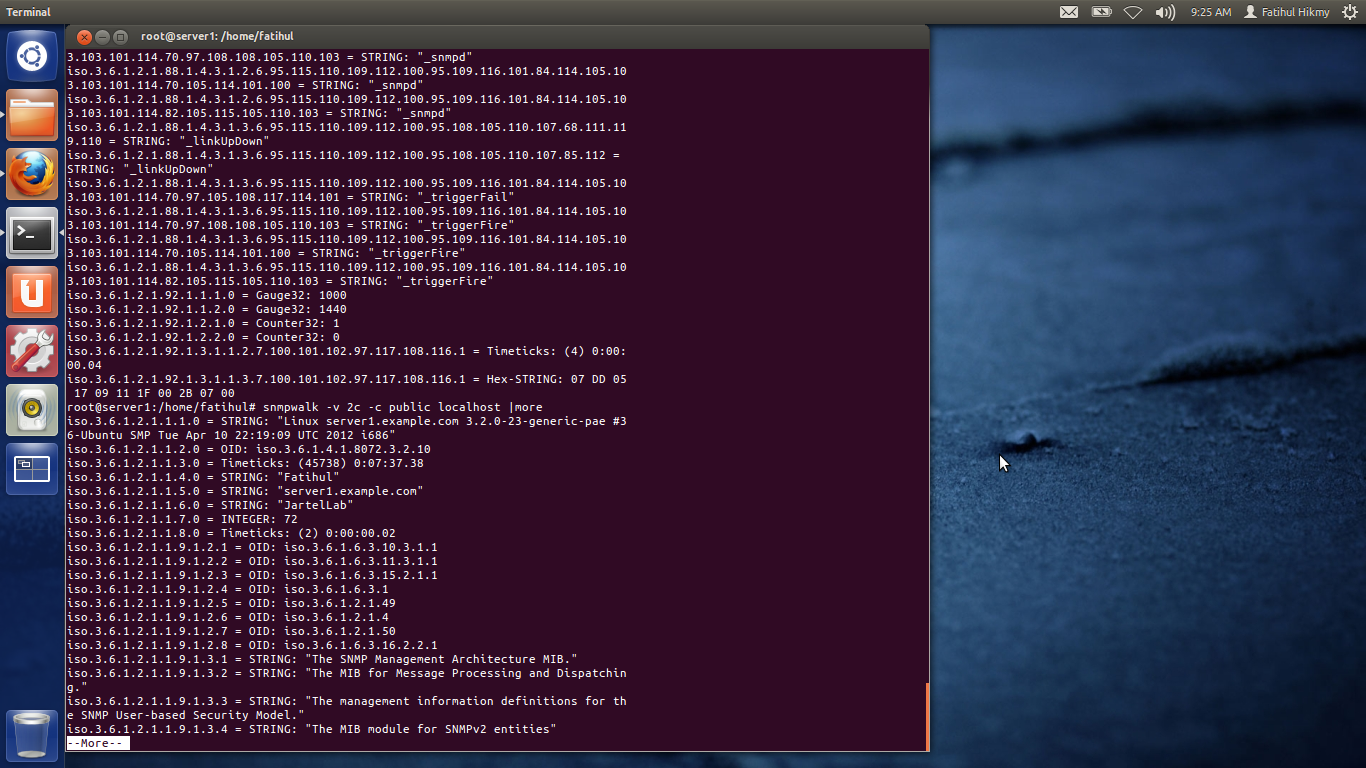The image size is (1366, 768).
Task: Open the session gear menu
Action: click(x=1352, y=12)
